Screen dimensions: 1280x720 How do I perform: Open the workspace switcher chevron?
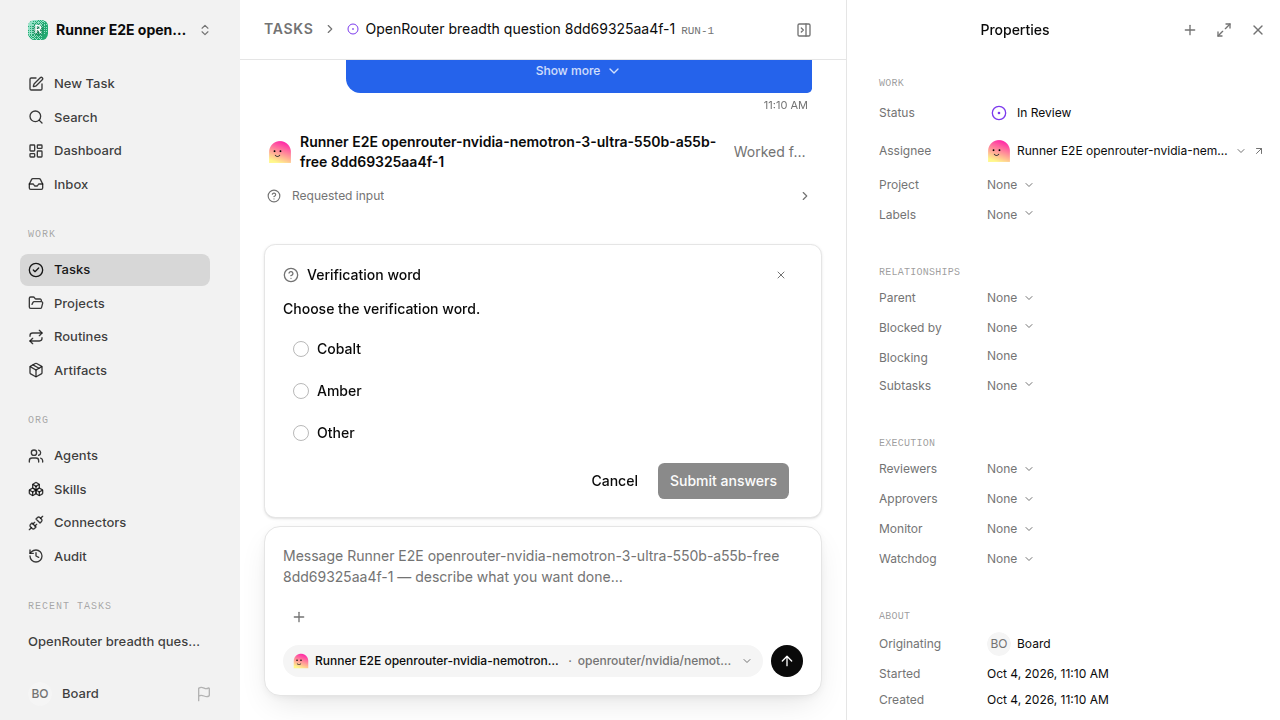[x=205, y=30]
